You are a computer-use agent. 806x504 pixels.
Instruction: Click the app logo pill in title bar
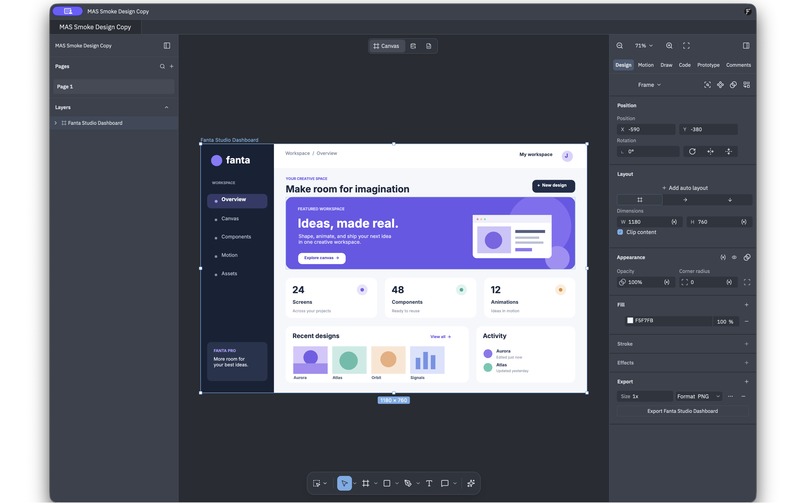click(67, 11)
